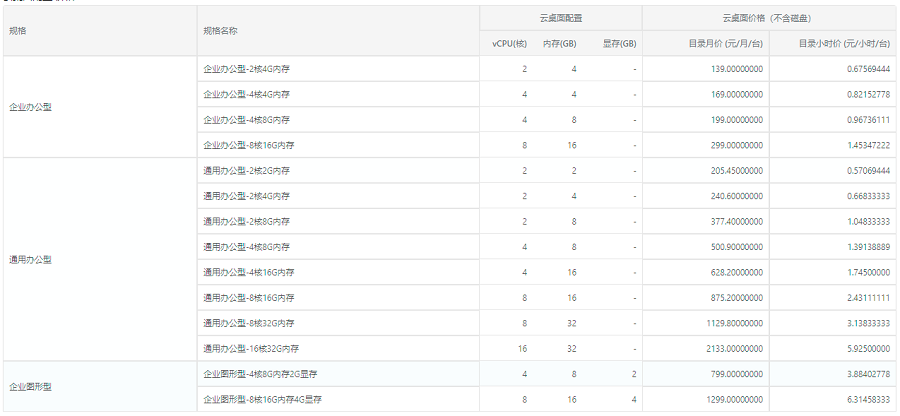Image resolution: width=900 pixels, height=416 pixels.
Task: Click monthly price 377.40000000
Action: click(737, 221)
